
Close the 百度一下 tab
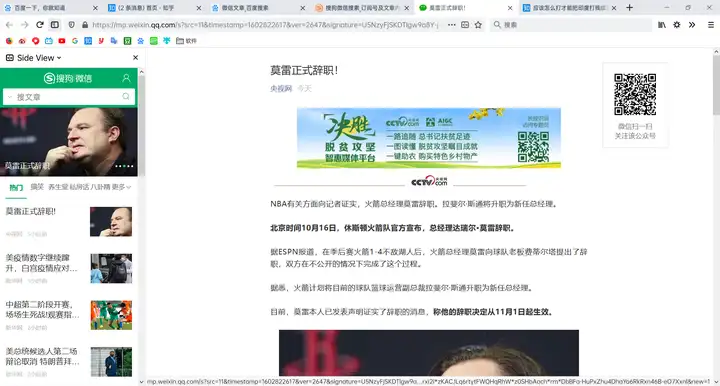(95, 8)
